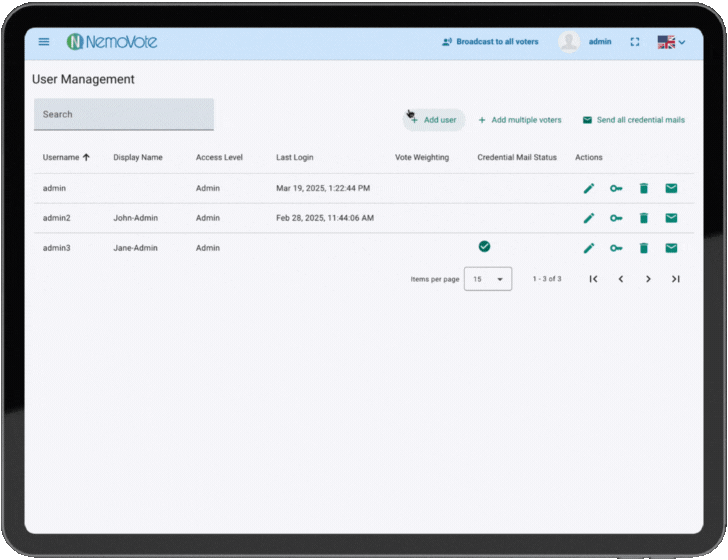Image resolution: width=728 pixels, height=560 pixels.
Task: Expand the Items per page dropdown
Action: point(488,279)
